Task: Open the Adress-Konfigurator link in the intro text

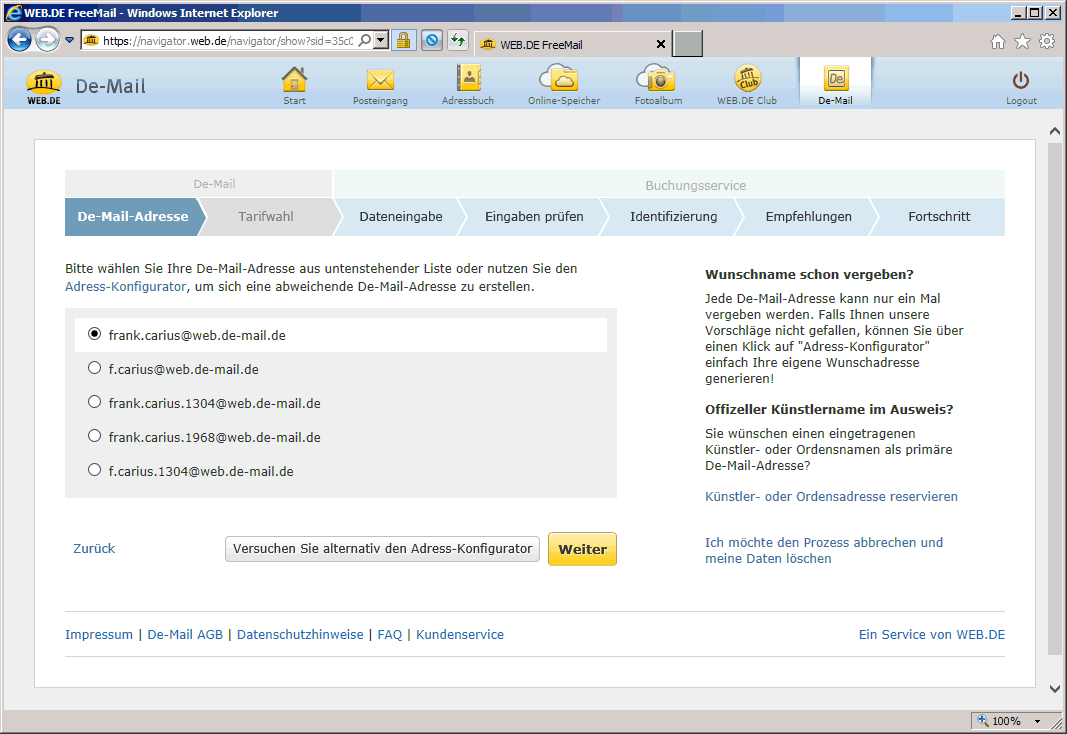Action: [125, 287]
